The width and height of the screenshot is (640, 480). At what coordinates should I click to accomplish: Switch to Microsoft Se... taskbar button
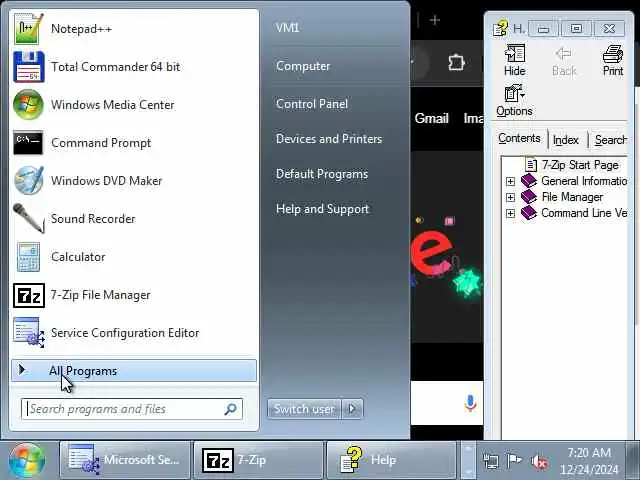(x=125, y=460)
